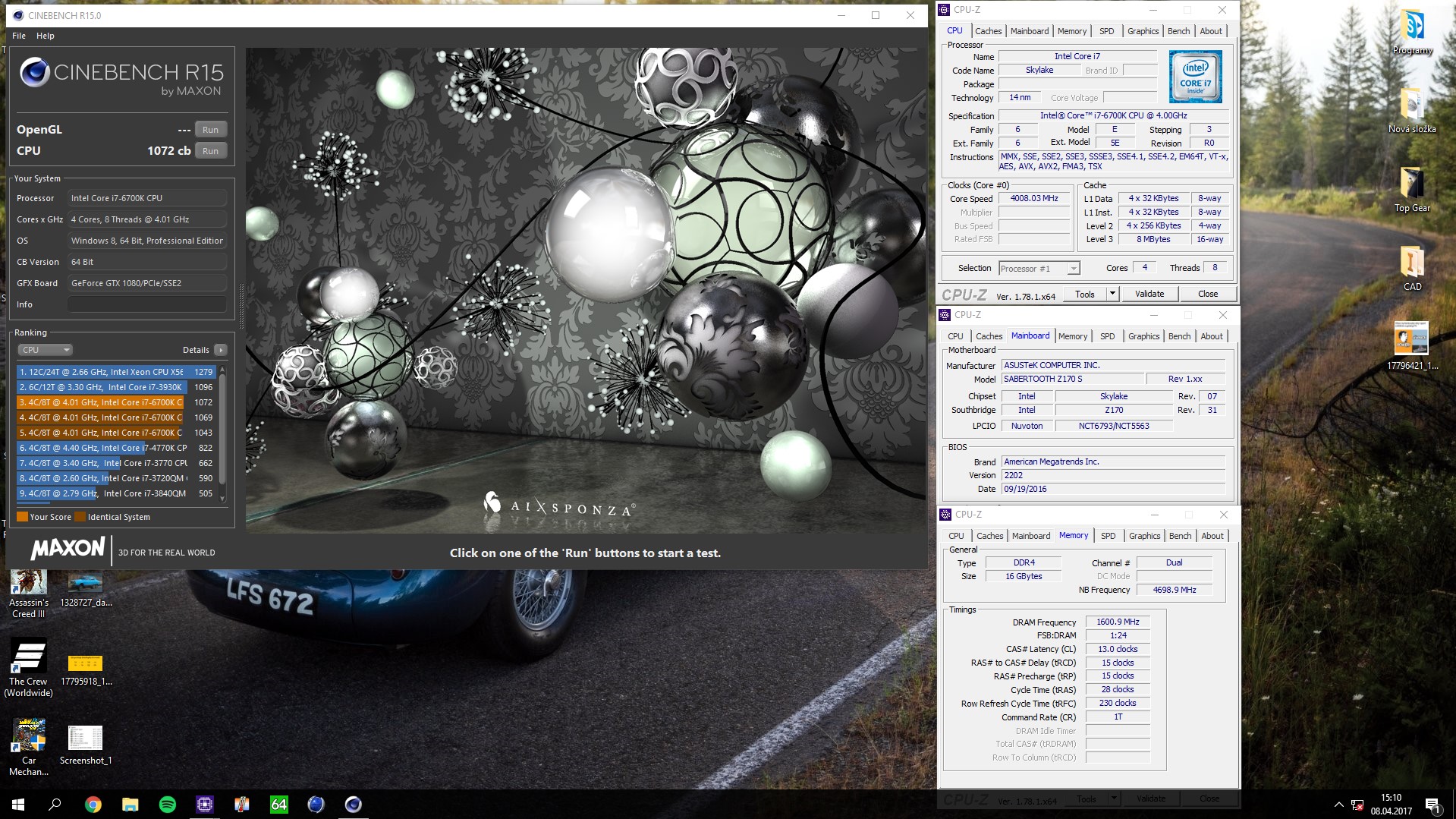This screenshot has width=1456, height=819.
Task: Click the MAXON logo in Cinebench footer
Action: (68, 549)
